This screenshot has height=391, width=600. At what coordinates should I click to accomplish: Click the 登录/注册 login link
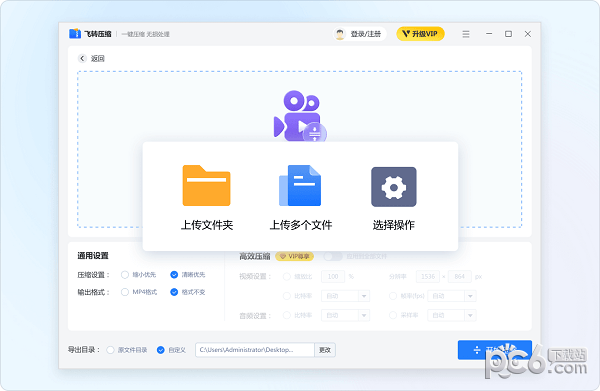(365, 34)
